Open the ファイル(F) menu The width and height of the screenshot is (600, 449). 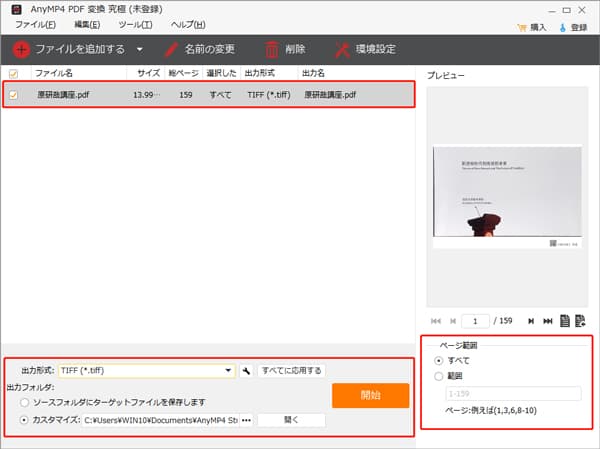pos(35,25)
